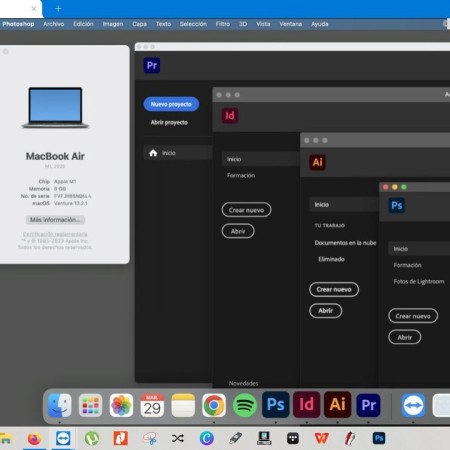The height and width of the screenshot is (450, 450).
Task: Open TeamViewer icon in Mac dock
Action: (413, 405)
